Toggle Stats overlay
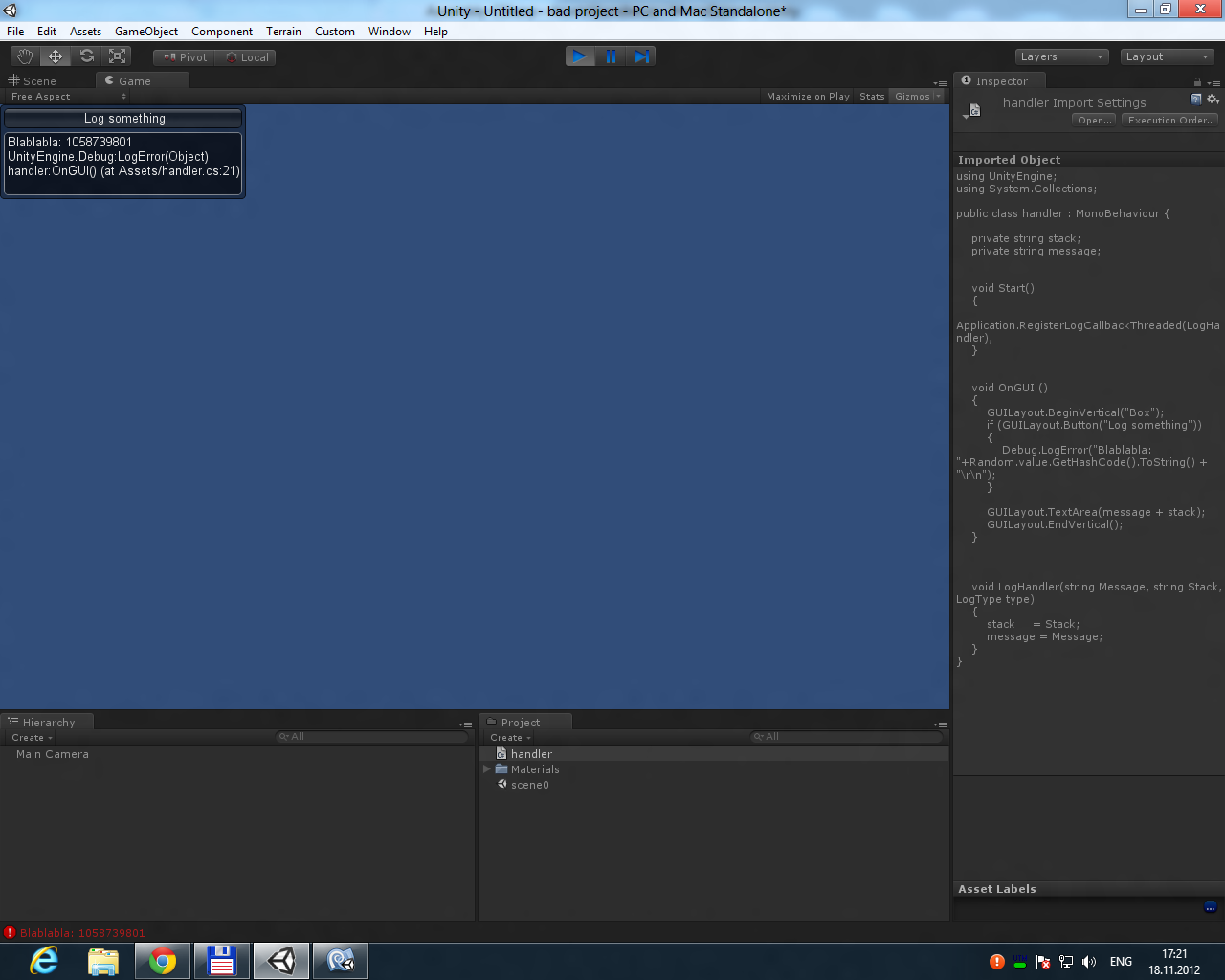The width and height of the screenshot is (1225, 980). (x=872, y=97)
